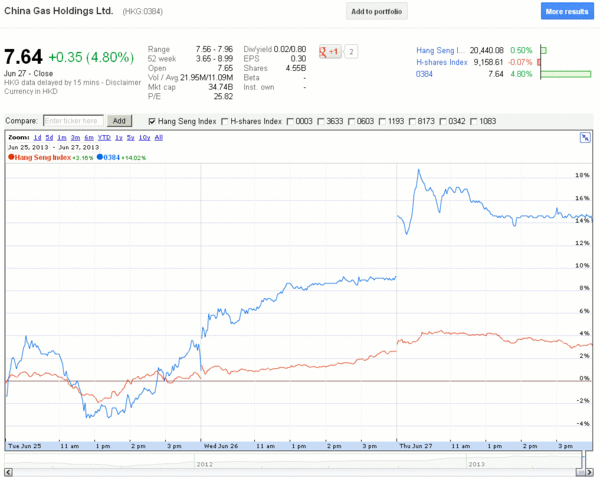Screen dimensions: 600x477
Task: Click the Add to portfolio button
Action: pos(377,11)
